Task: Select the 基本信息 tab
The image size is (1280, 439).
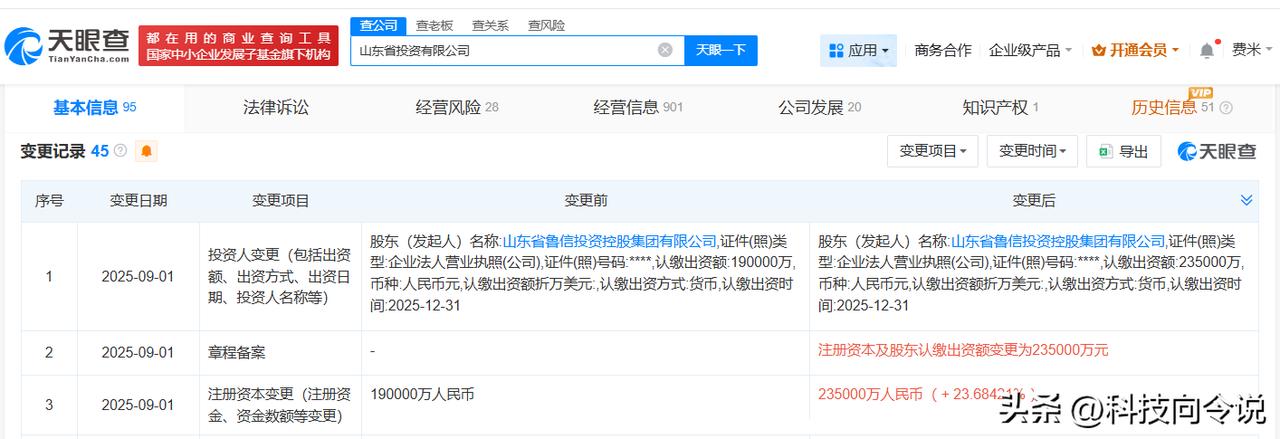Action: (94, 107)
